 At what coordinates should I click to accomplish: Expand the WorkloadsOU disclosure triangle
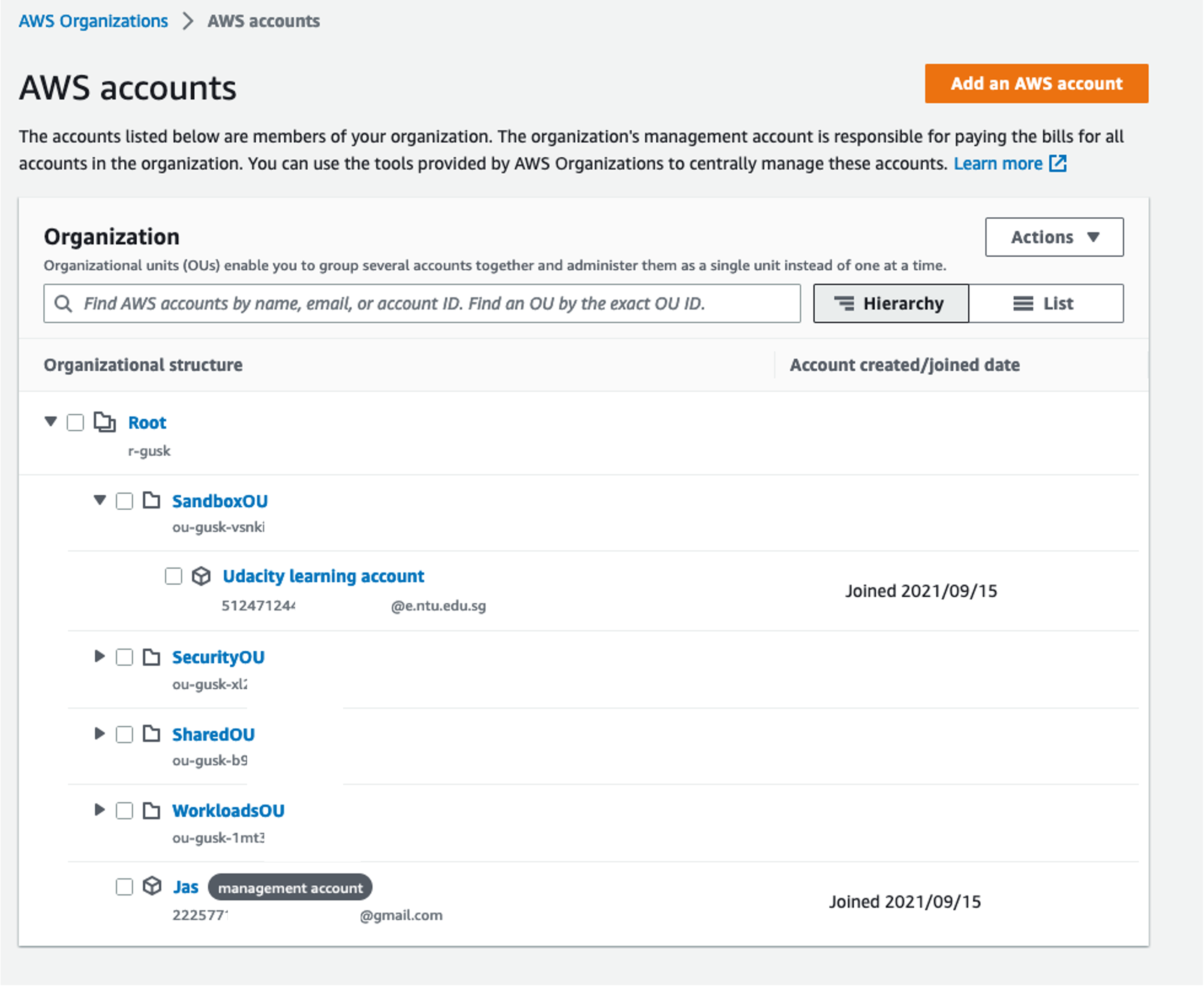99,810
